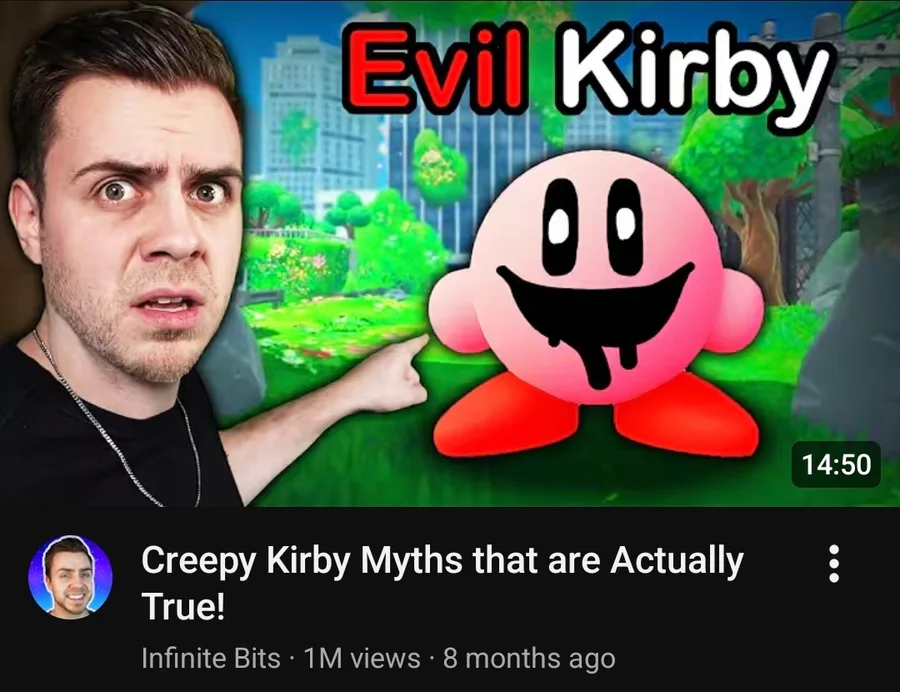
Task: Click the word True! in title
Action: coord(183,606)
